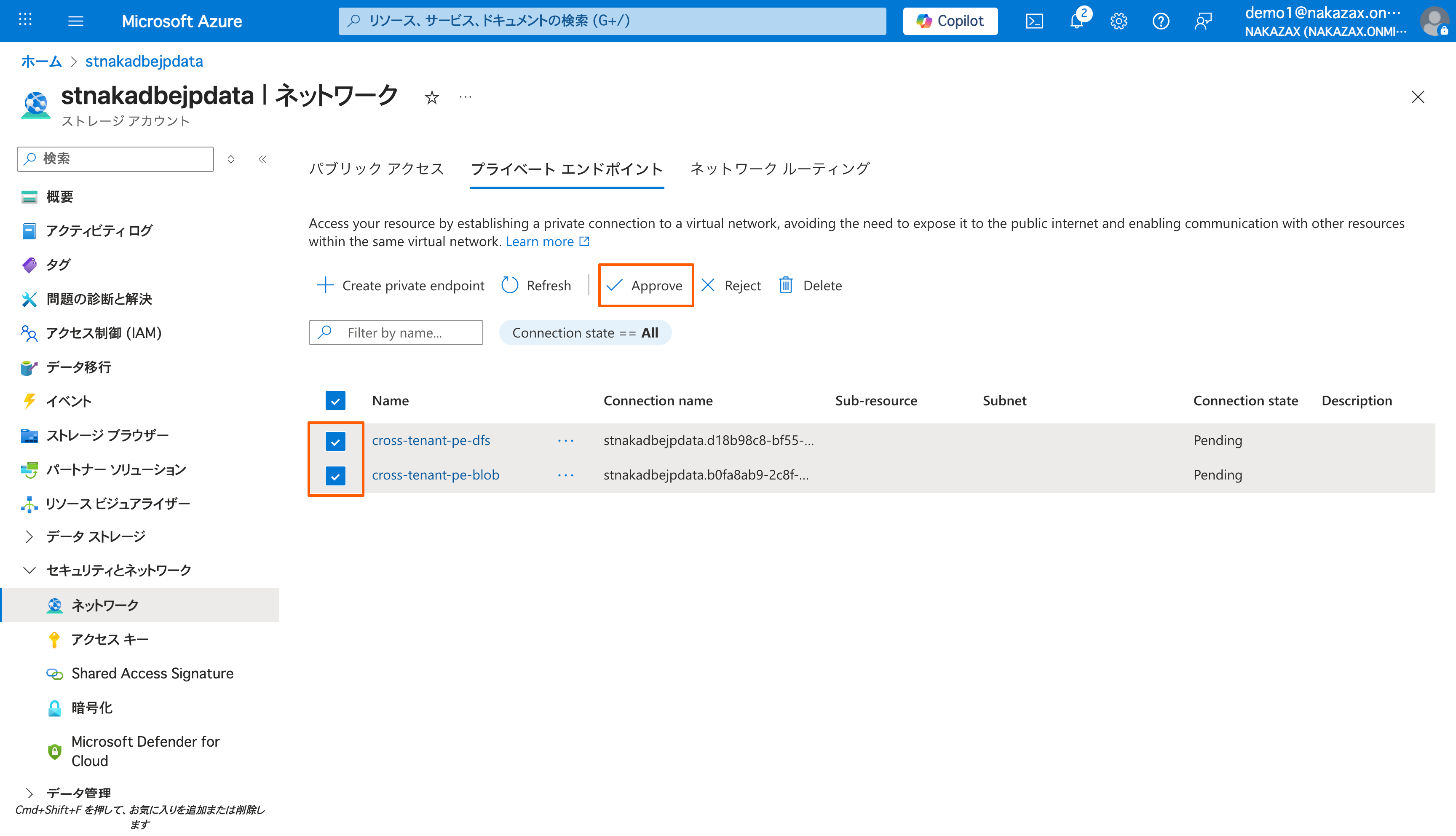1456x836 pixels.
Task: Open the Connection state filter dropdown
Action: (x=585, y=332)
